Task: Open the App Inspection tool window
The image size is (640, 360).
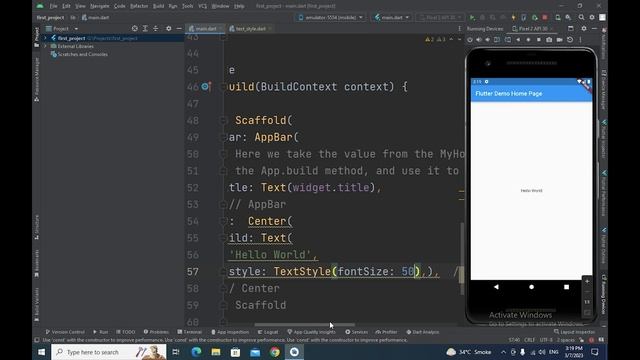Action: tap(230, 332)
